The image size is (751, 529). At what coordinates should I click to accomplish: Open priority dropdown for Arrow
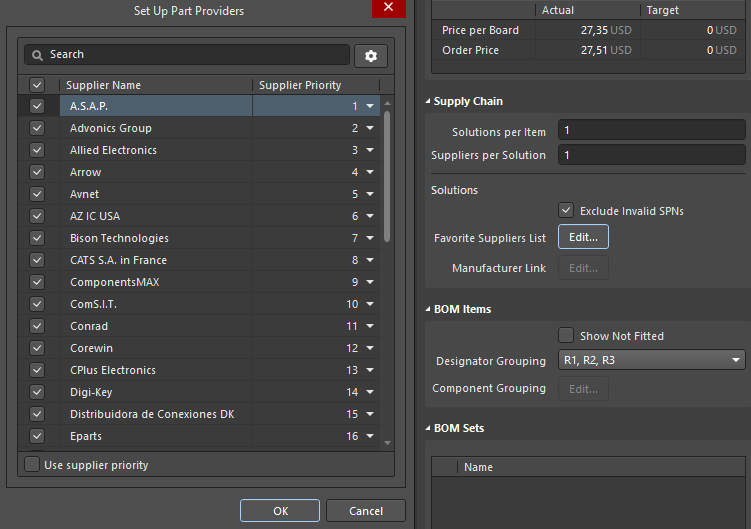click(x=370, y=172)
